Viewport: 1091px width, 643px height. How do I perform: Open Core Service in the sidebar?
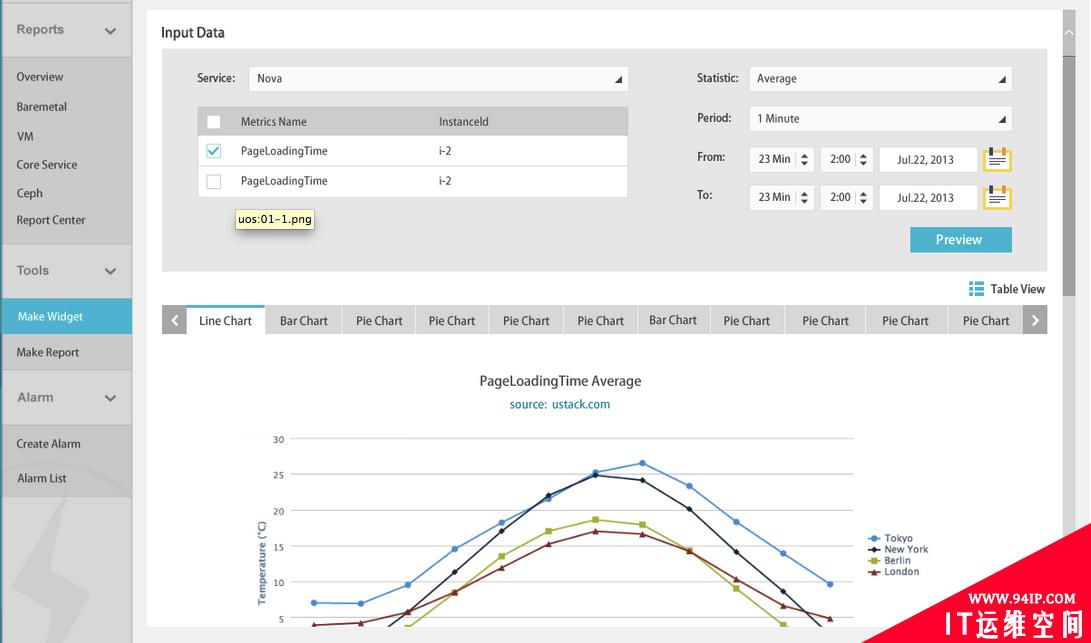47,165
